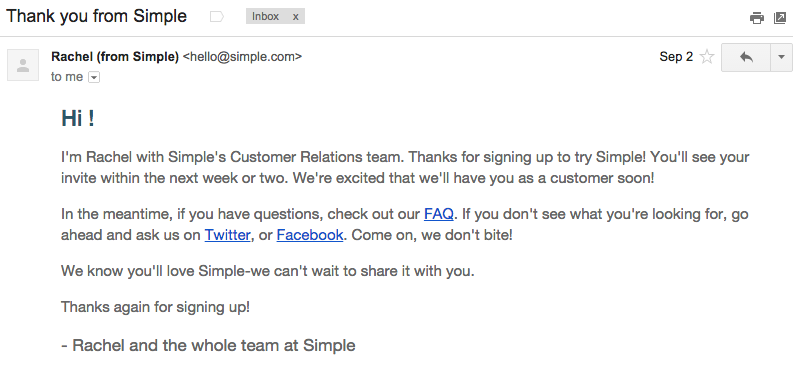Image resolution: width=801 pixels, height=368 pixels.
Task: Open the sender's profile avatar
Action: pyautogui.click(x=23, y=65)
